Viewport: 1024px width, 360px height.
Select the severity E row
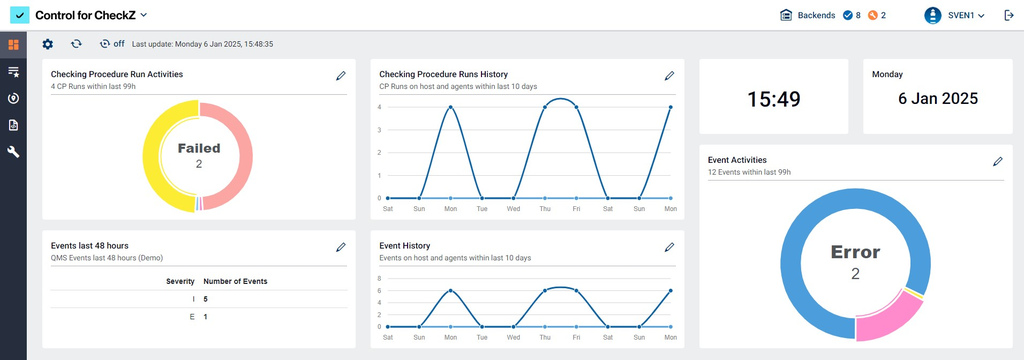tap(199, 317)
